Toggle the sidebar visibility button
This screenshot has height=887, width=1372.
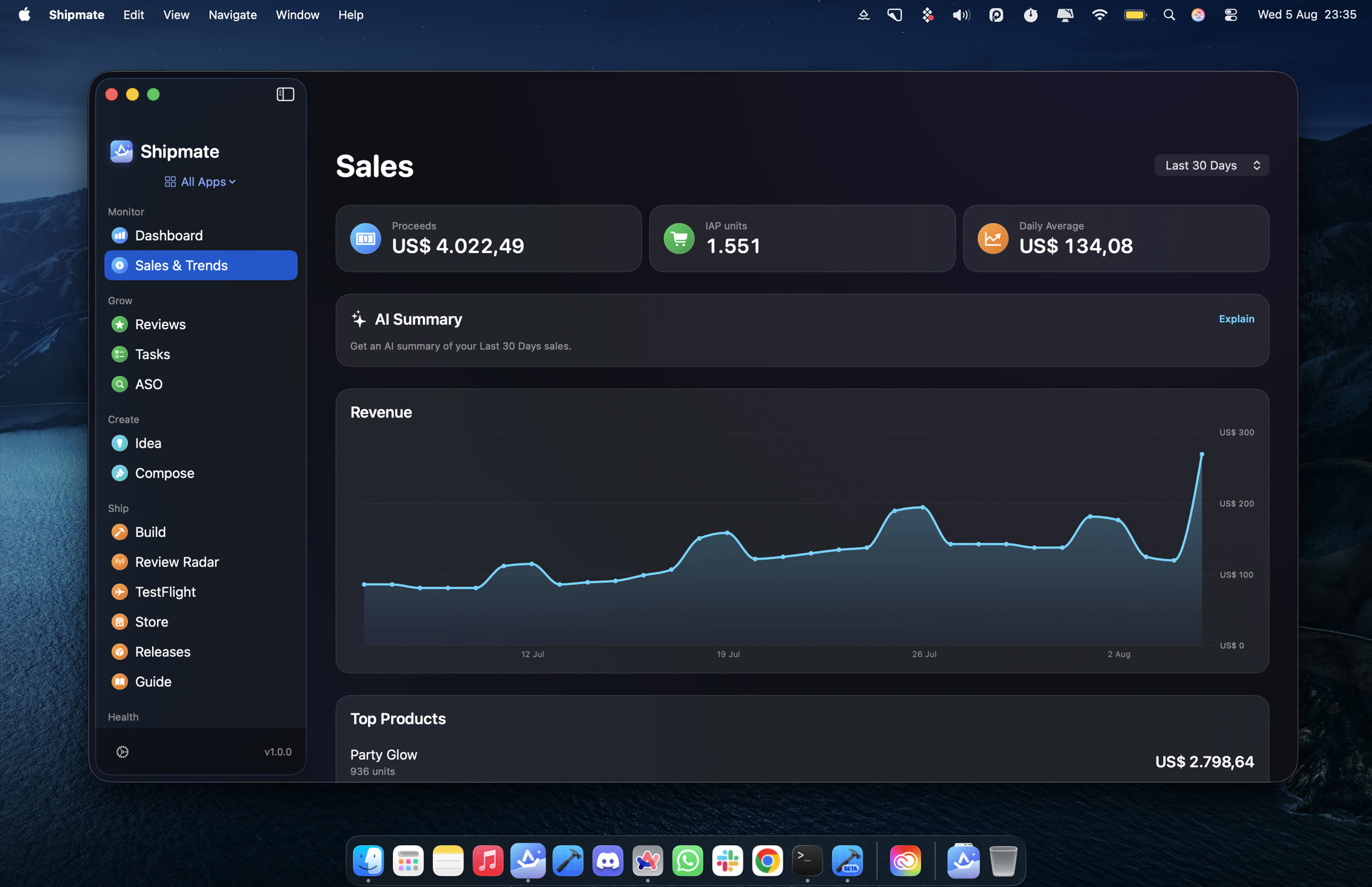(x=285, y=94)
